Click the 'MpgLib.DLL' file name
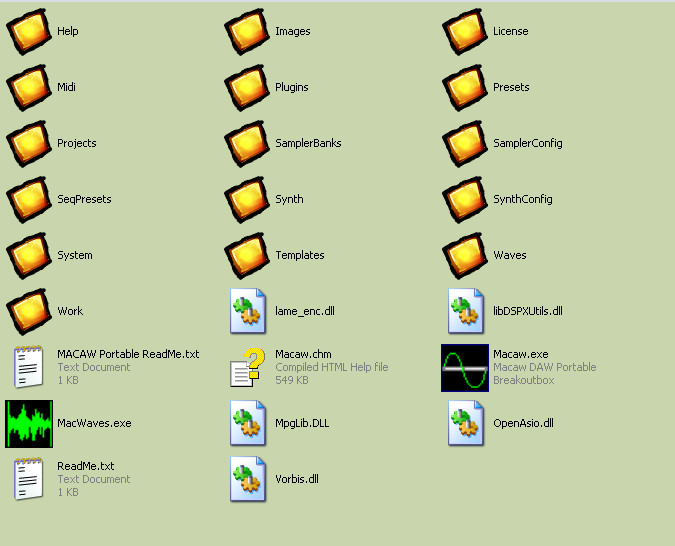The width and height of the screenshot is (675, 546). click(302, 423)
